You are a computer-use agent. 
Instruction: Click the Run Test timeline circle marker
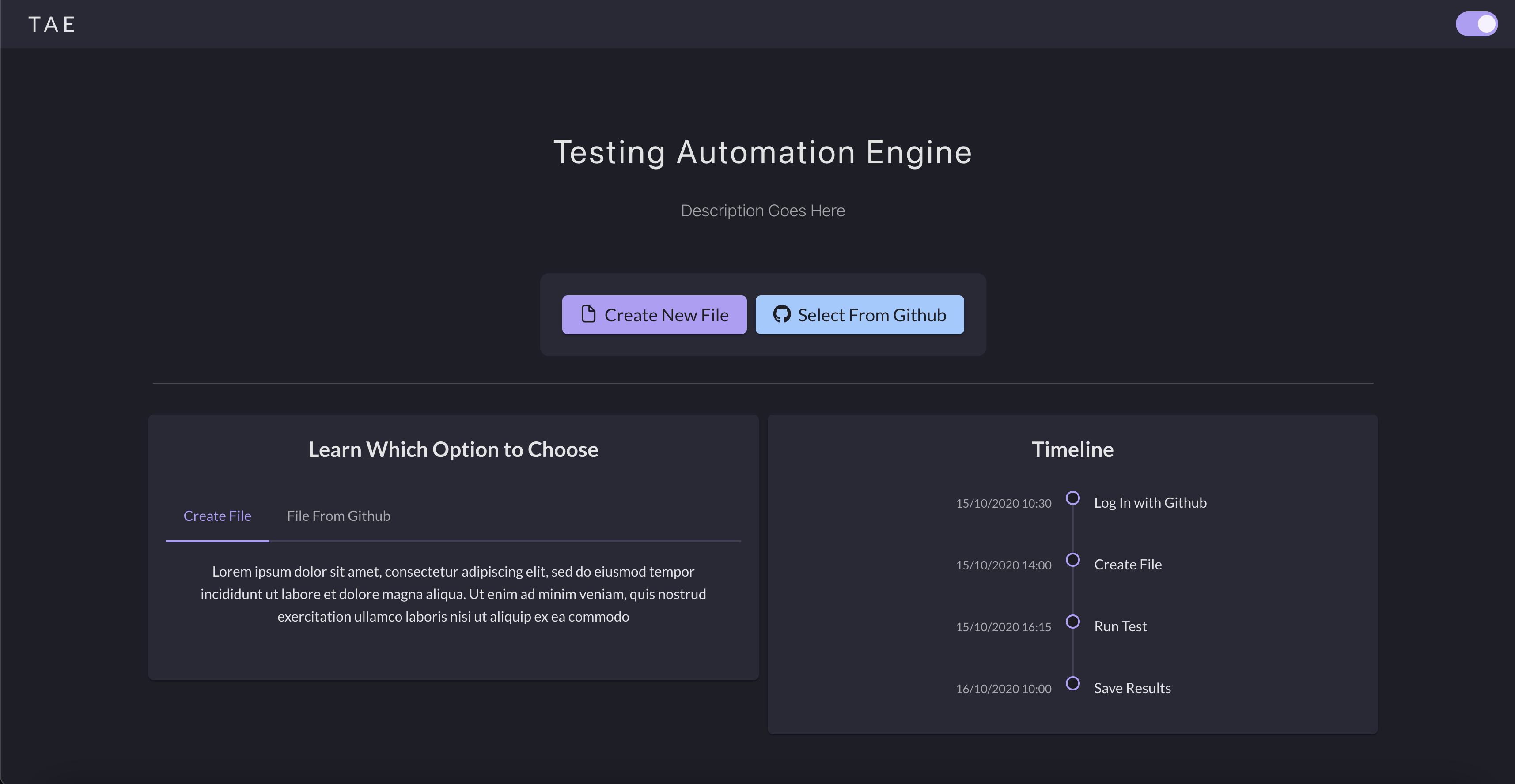click(1072, 621)
